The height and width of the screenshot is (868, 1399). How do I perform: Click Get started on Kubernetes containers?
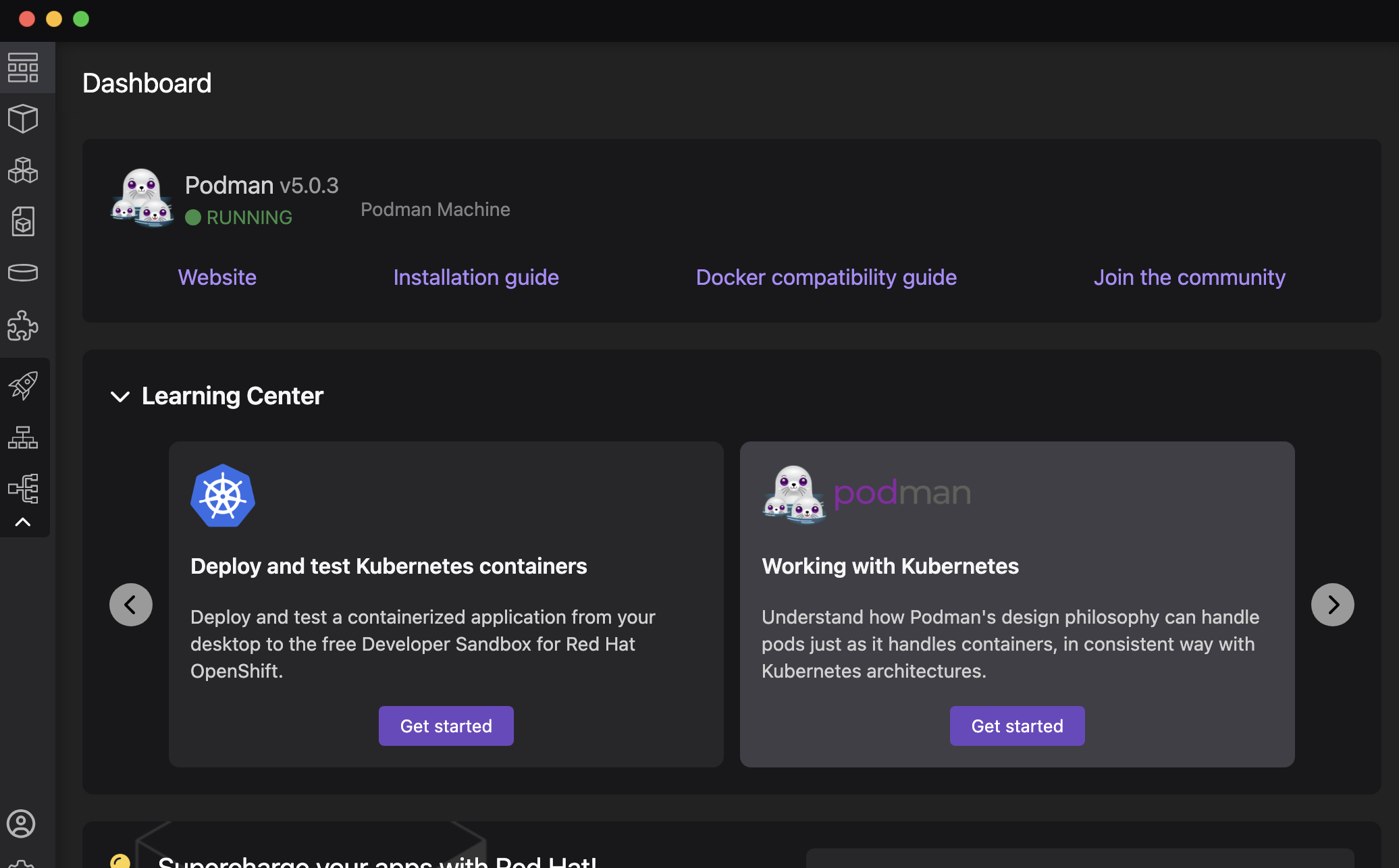(x=446, y=726)
